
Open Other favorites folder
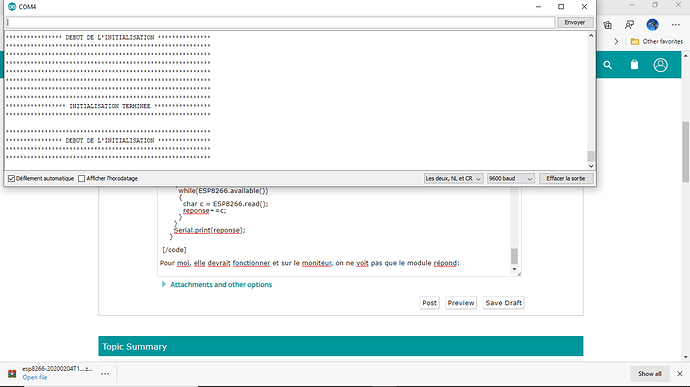pos(657,41)
